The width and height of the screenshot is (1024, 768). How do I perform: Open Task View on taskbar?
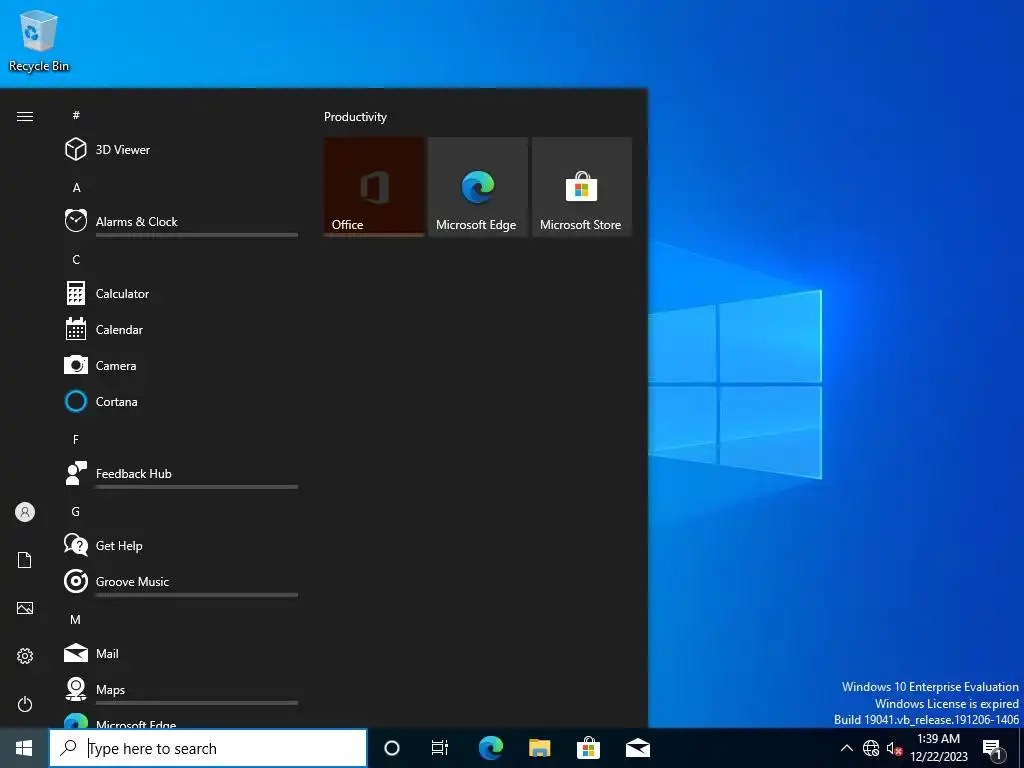(x=440, y=748)
